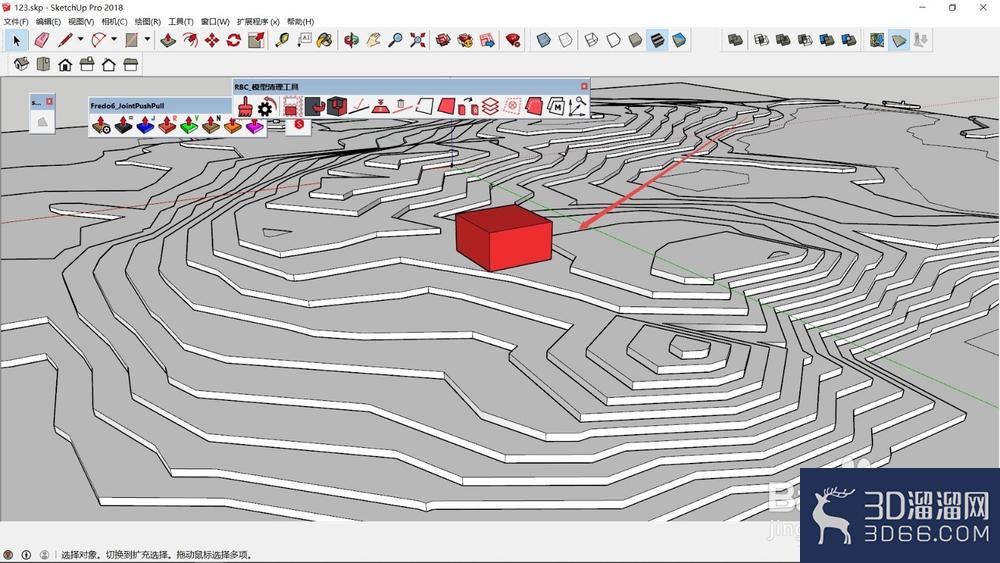Open the shape tool dropdown arrow

coord(147,40)
